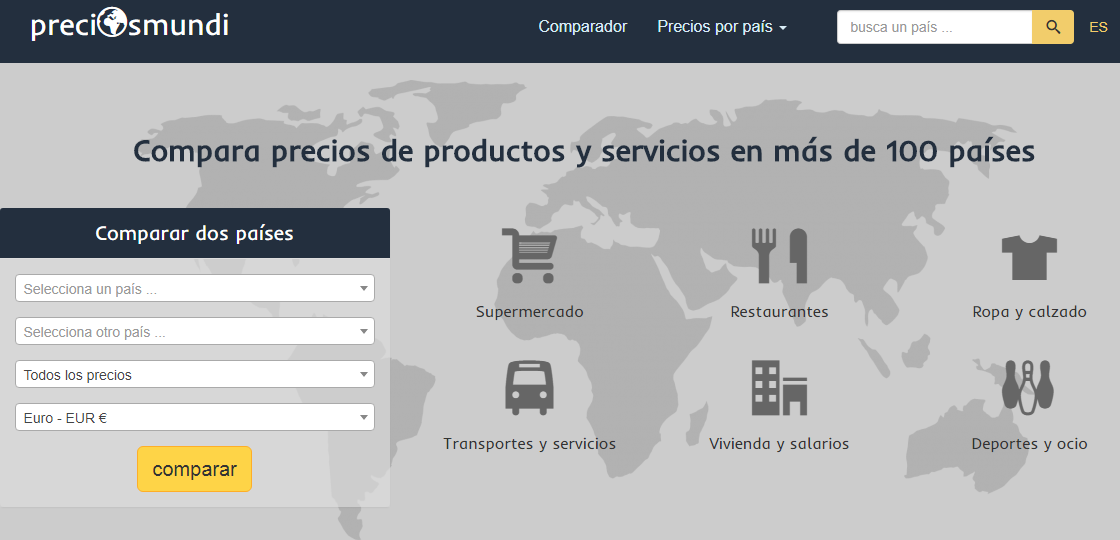Expand the 'Selecciona otro país' dropdown
This screenshot has height=540, width=1120.
[x=195, y=332]
